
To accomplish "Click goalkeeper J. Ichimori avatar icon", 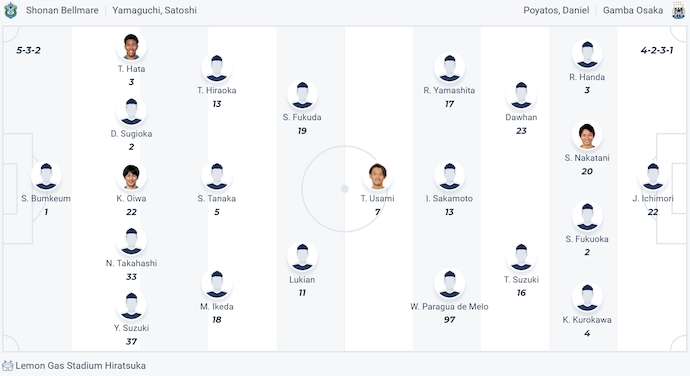I will click(653, 176).
